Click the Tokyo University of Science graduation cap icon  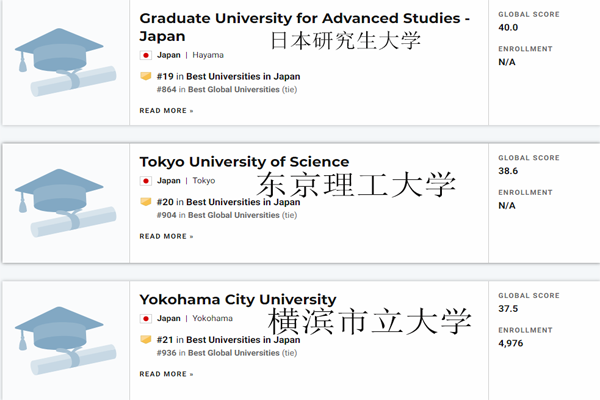click(x=65, y=203)
